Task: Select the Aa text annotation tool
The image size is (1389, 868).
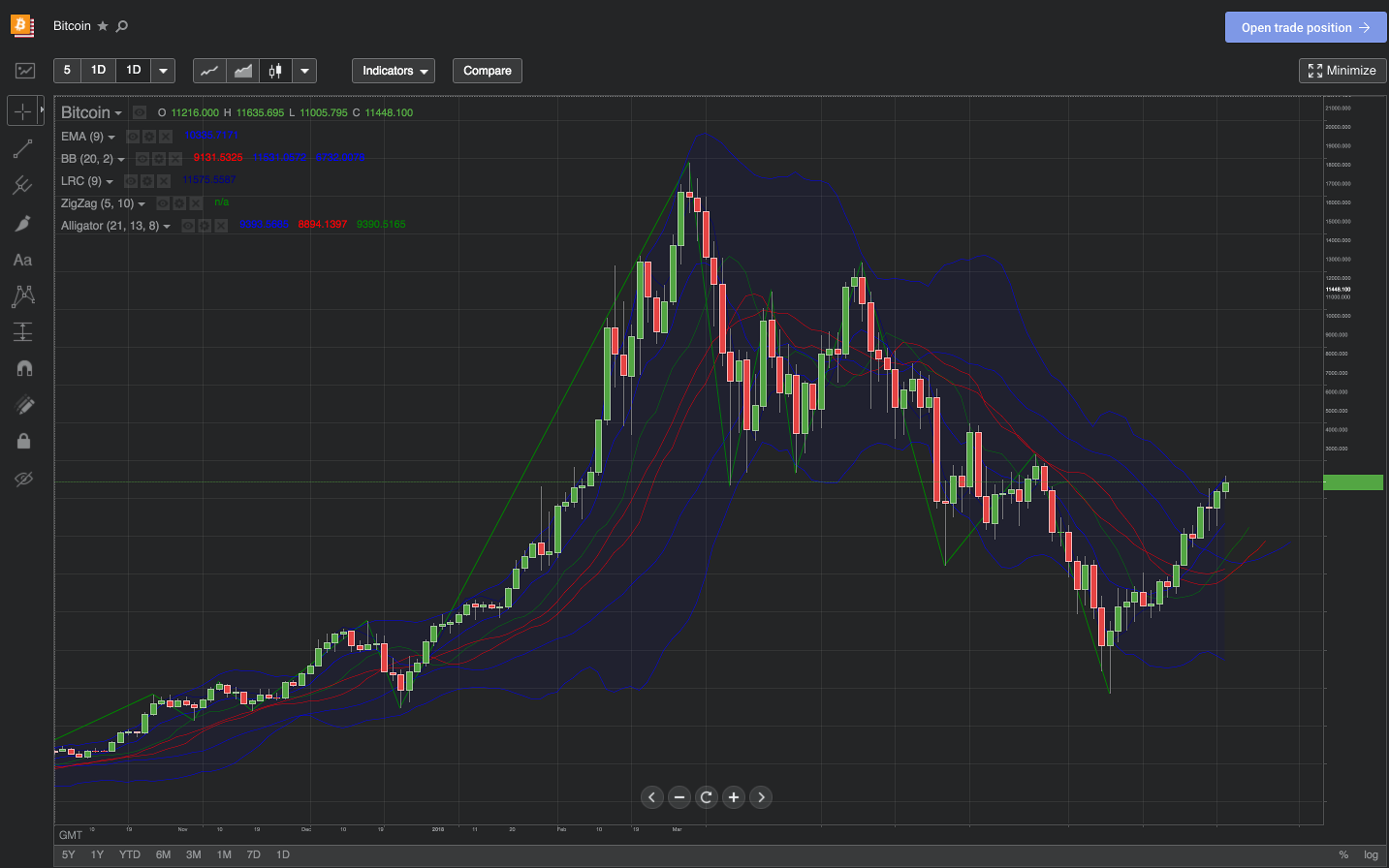Action: [x=22, y=260]
